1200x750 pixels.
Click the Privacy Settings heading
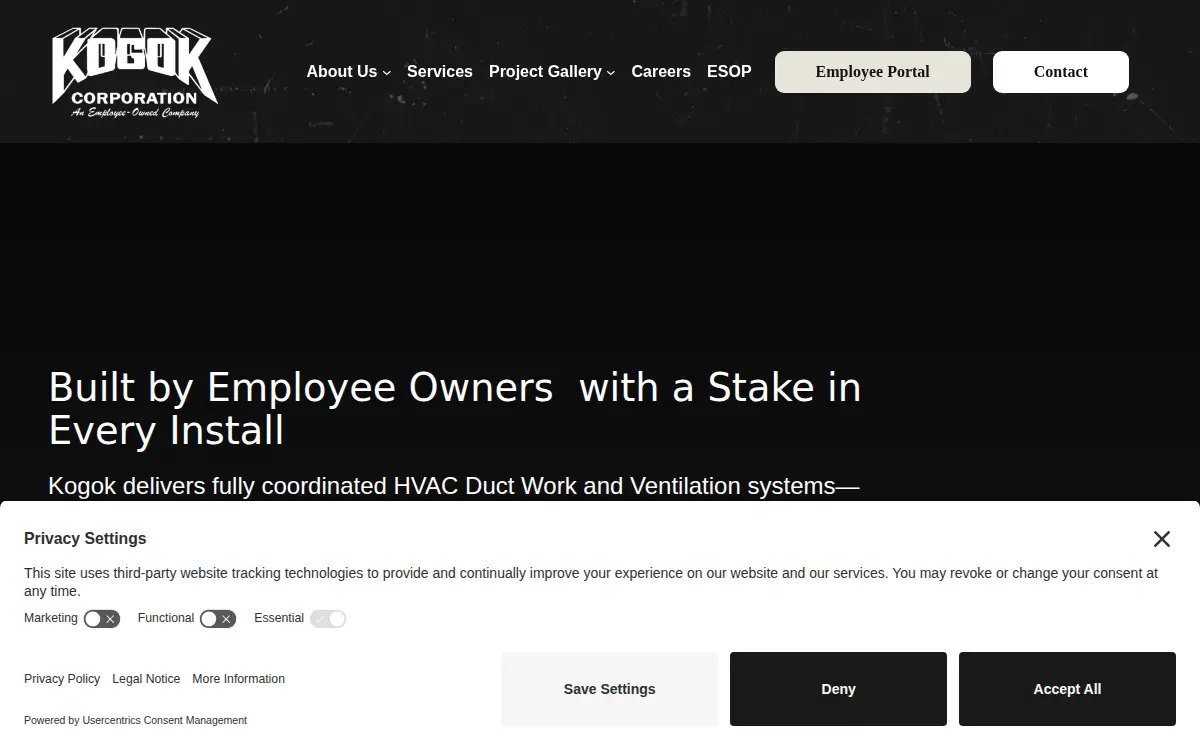click(x=85, y=538)
